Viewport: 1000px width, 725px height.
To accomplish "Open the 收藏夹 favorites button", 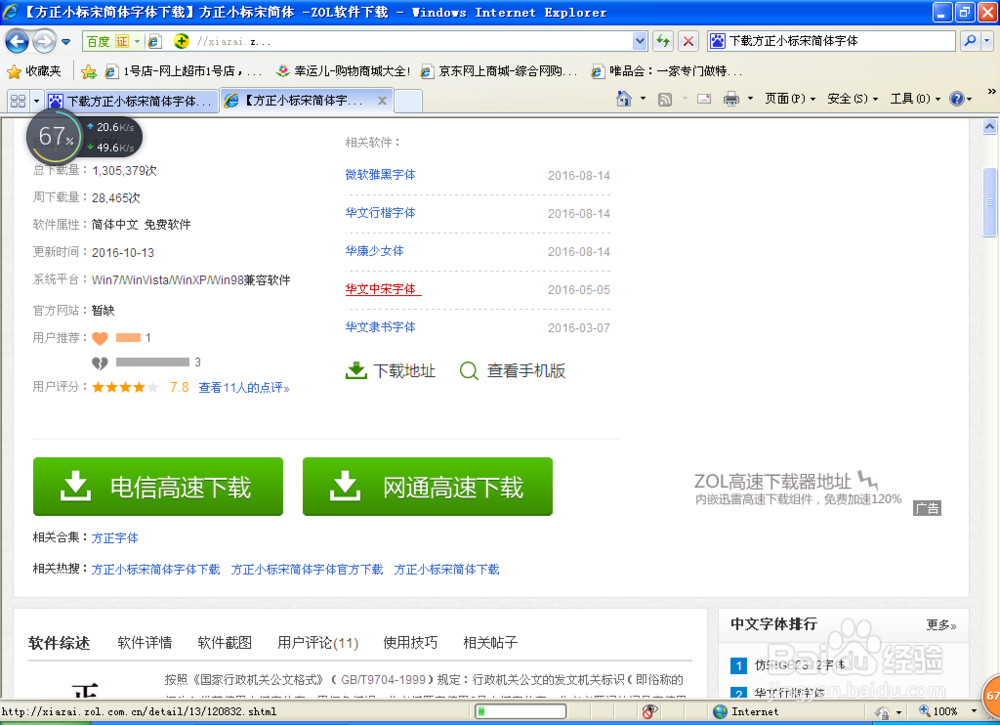I will click(34, 71).
